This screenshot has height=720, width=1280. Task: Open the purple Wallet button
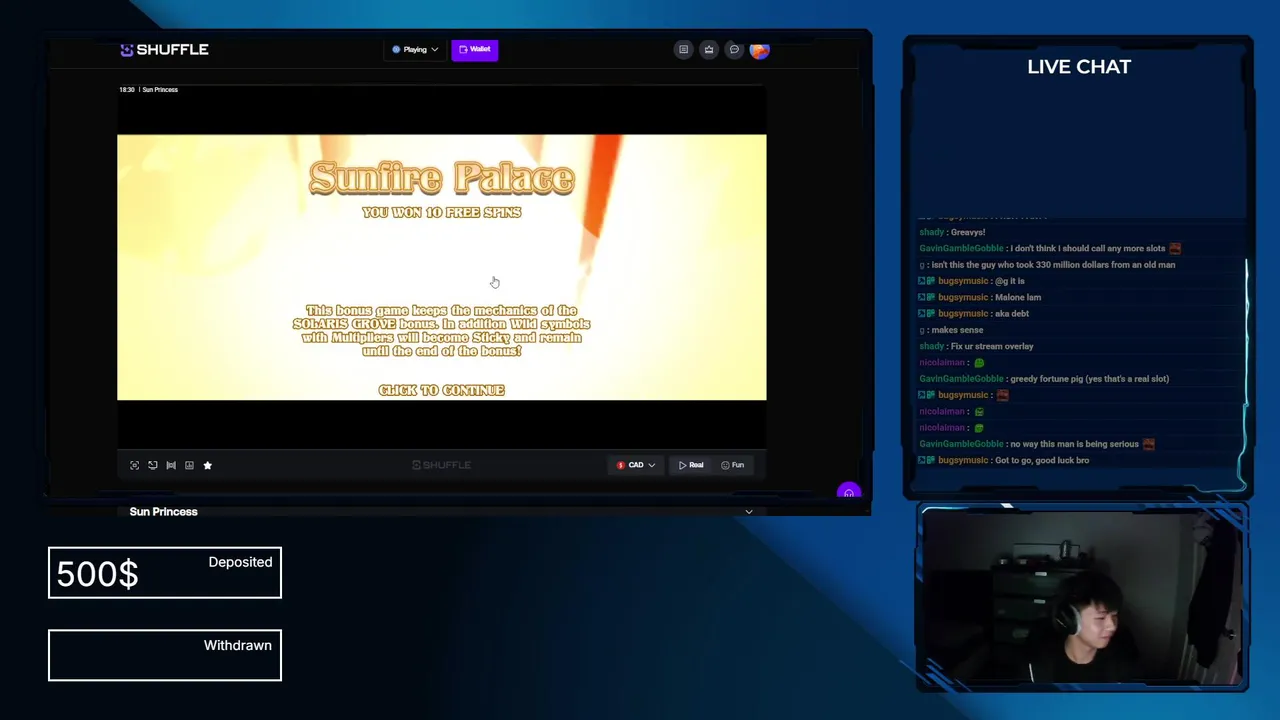click(474, 49)
